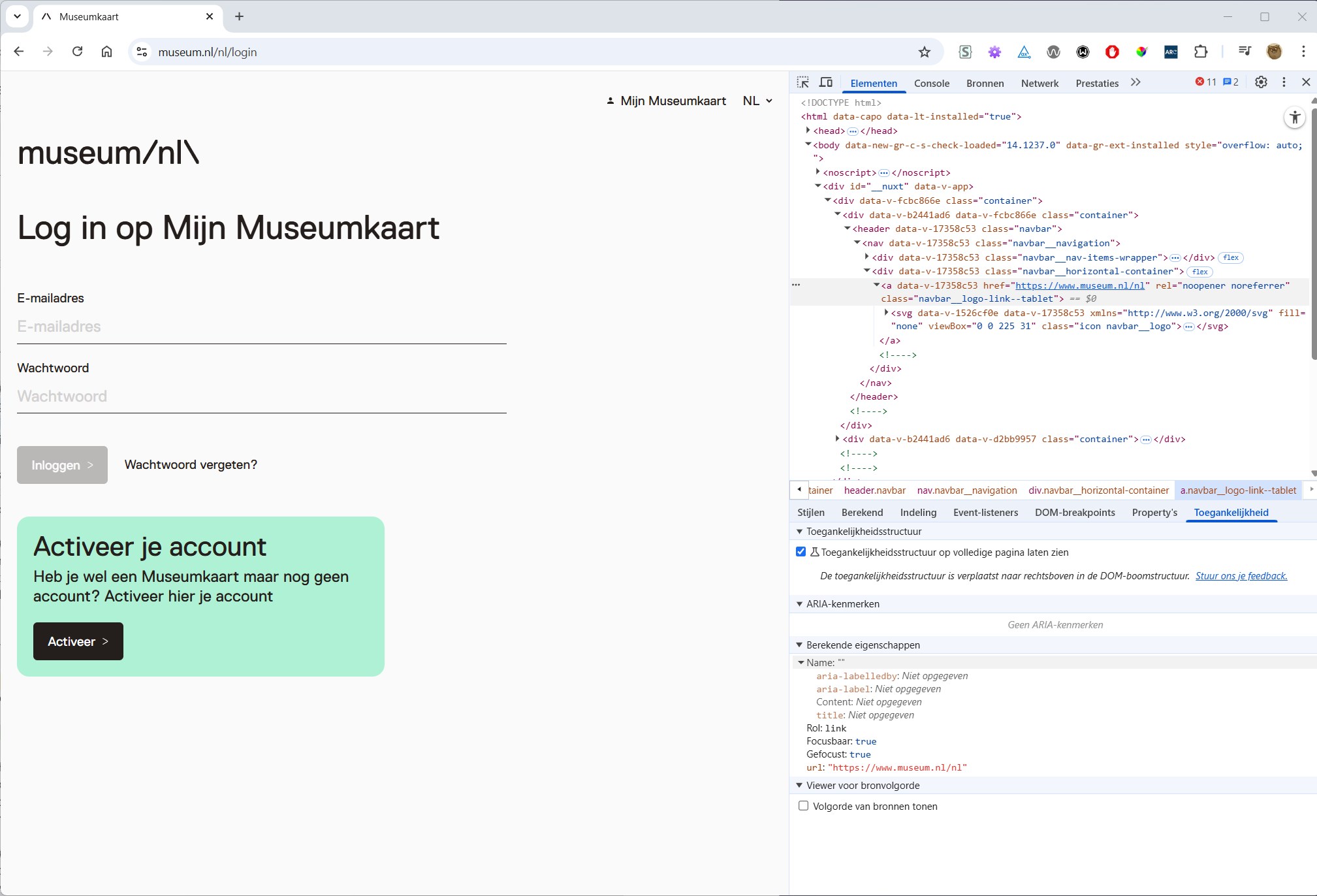Open DevTools settings gear
The width and height of the screenshot is (1317, 896).
1261,82
